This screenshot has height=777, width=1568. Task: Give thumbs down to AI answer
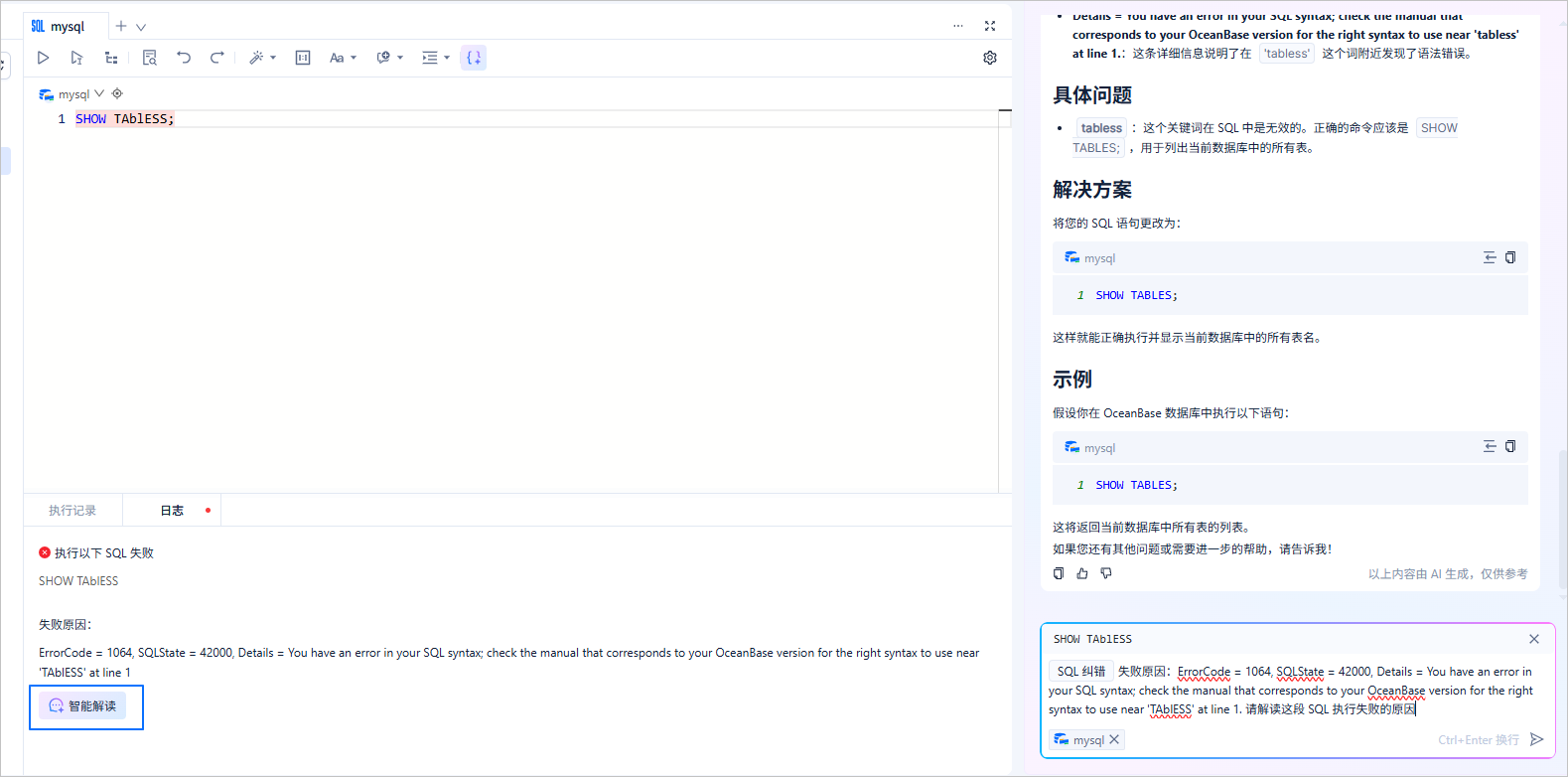point(1106,573)
